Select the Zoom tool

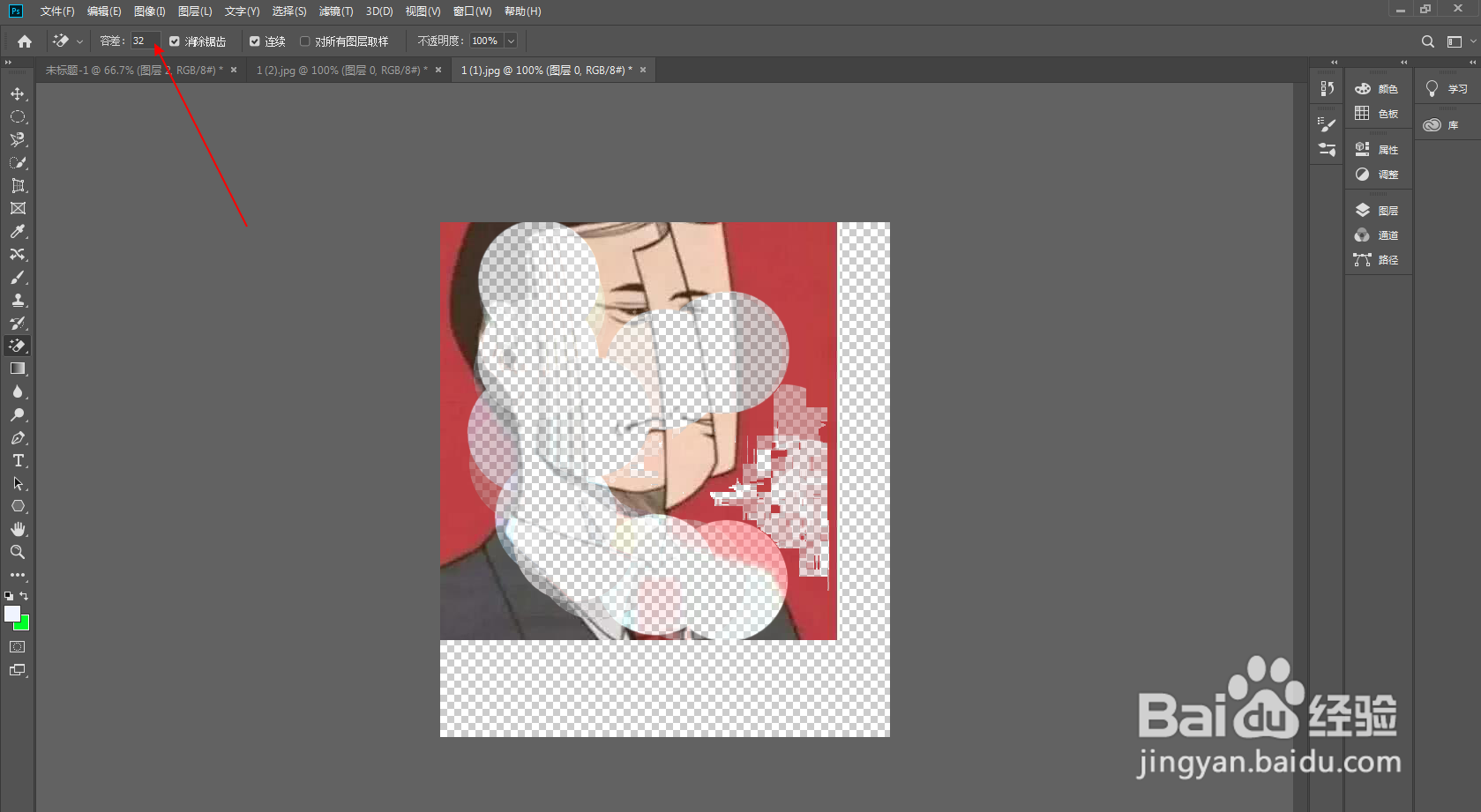point(18,552)
